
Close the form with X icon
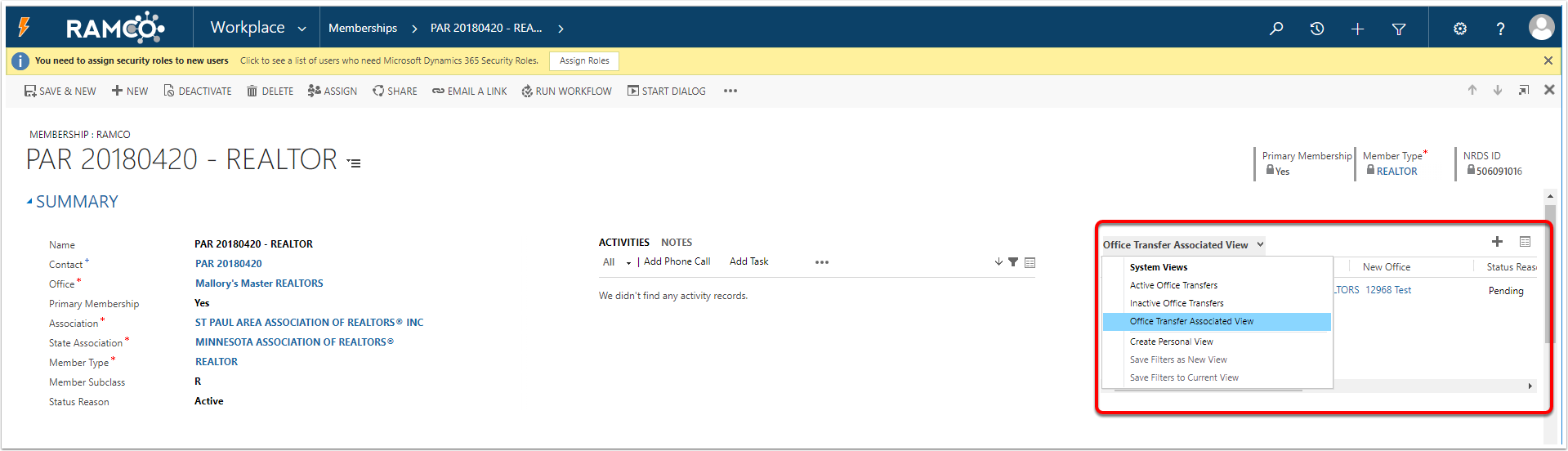[x=1549, y=90]
